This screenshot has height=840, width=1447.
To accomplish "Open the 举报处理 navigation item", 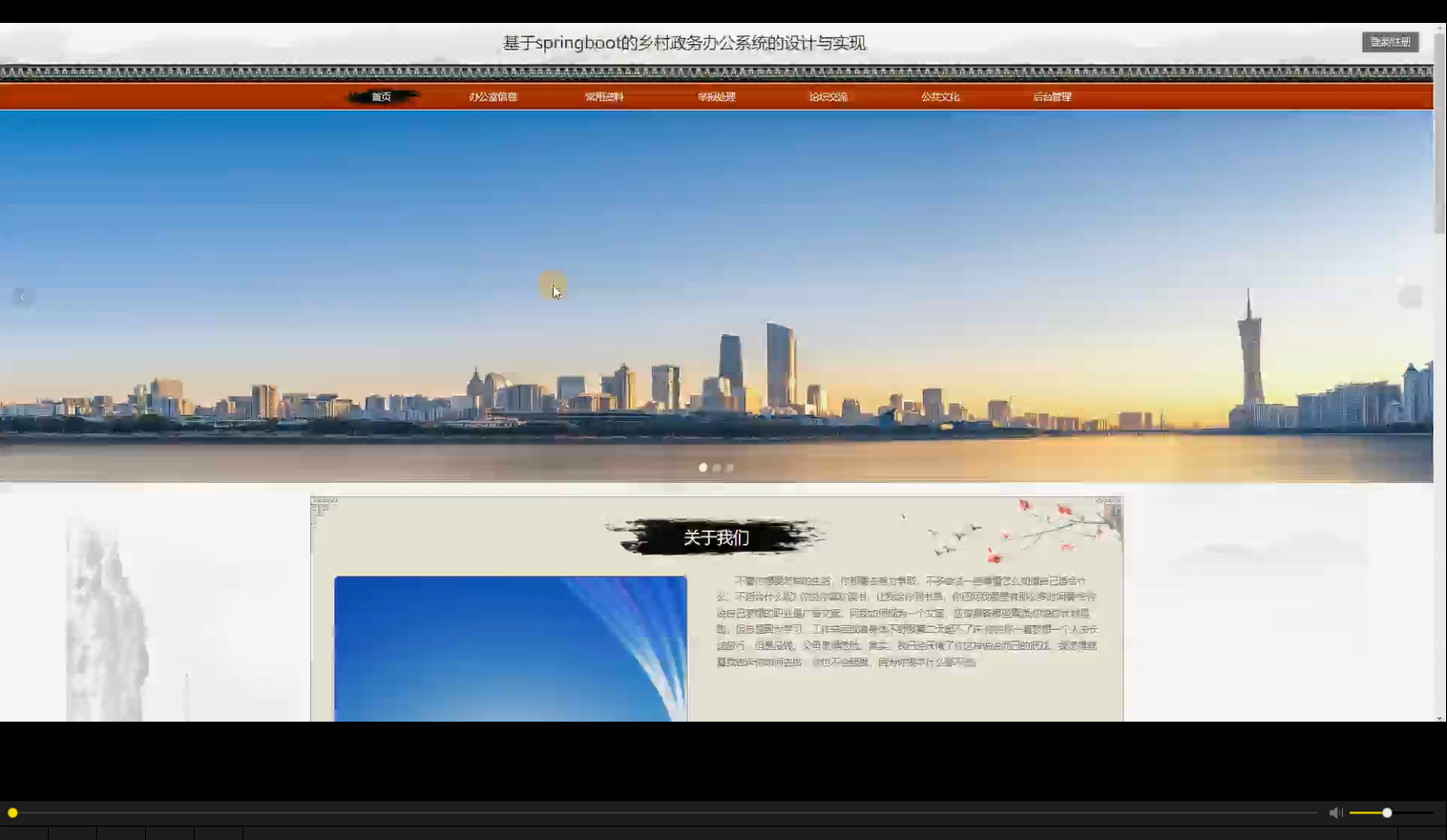I will (x=716, y=95).
